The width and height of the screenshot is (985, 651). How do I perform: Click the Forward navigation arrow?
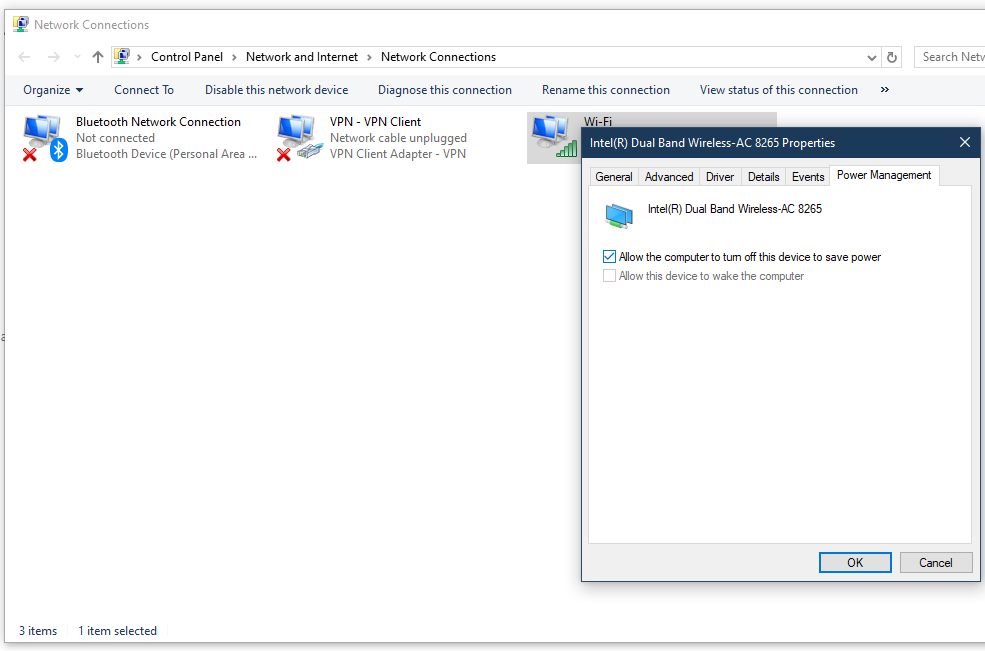[x=54, y=57]
